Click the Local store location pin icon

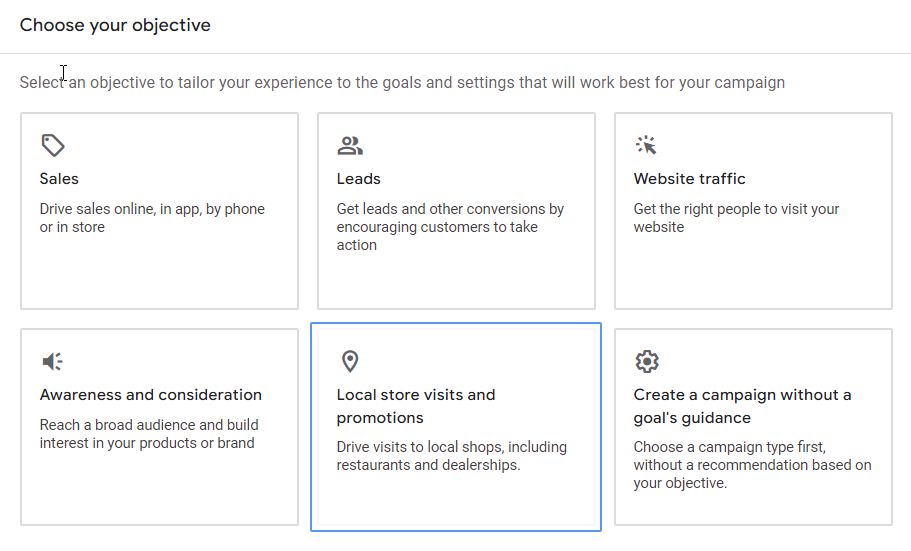350,361
